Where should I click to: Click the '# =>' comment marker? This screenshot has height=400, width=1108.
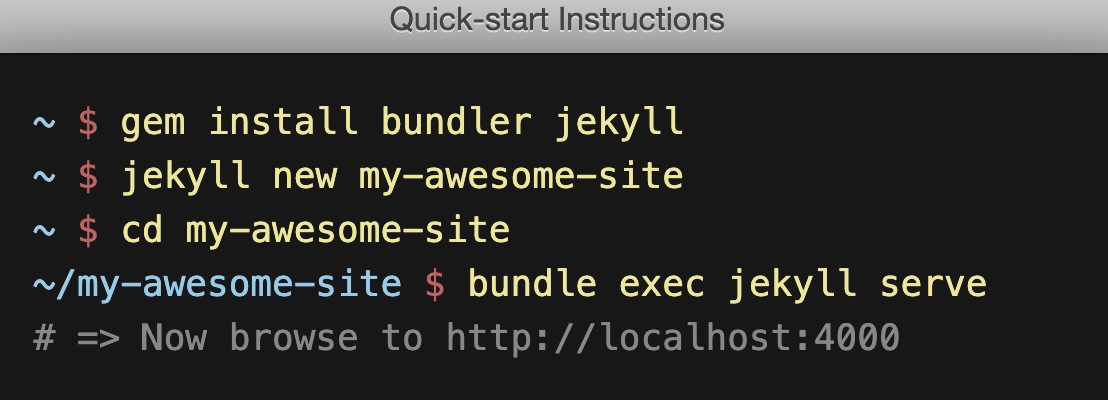(77, 338)
